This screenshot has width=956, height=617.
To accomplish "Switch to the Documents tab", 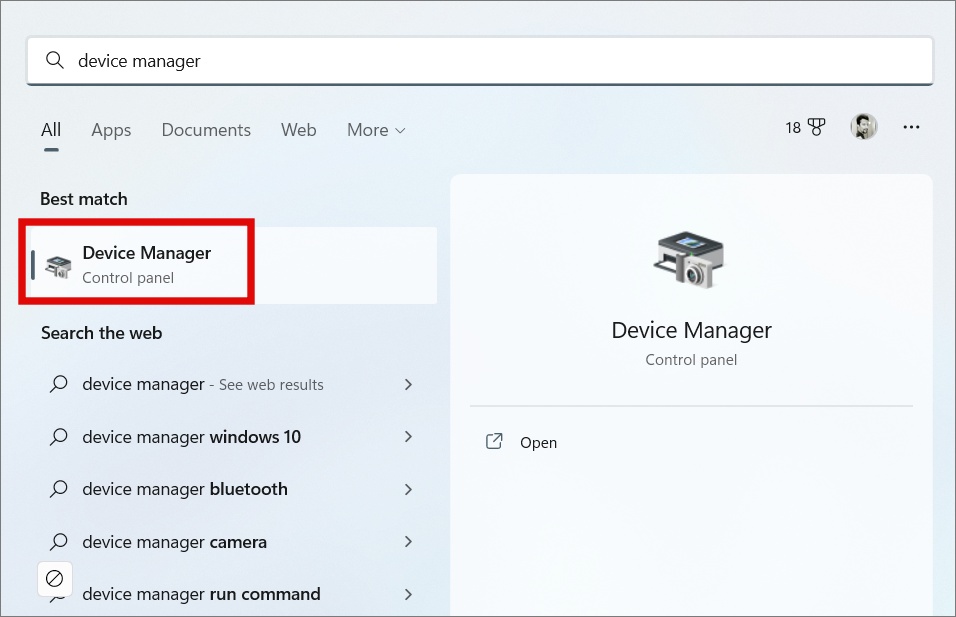I will point(206,130).
